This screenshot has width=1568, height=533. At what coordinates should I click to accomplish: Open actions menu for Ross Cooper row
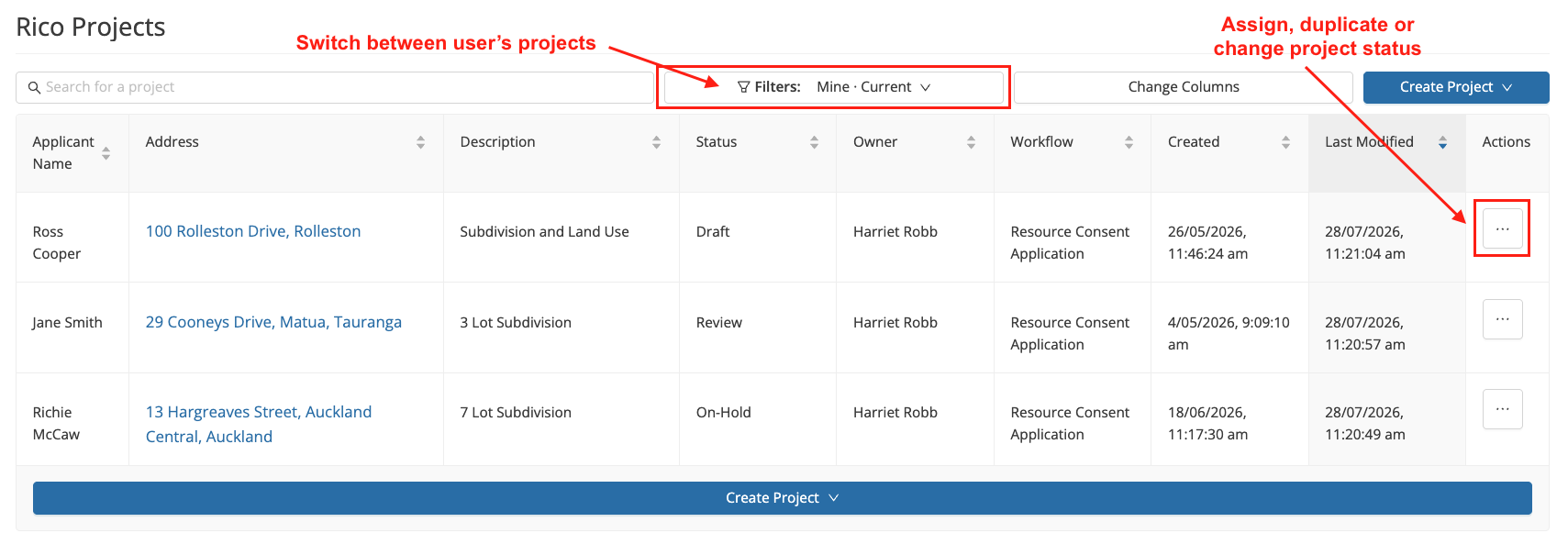pos(1502,228)
